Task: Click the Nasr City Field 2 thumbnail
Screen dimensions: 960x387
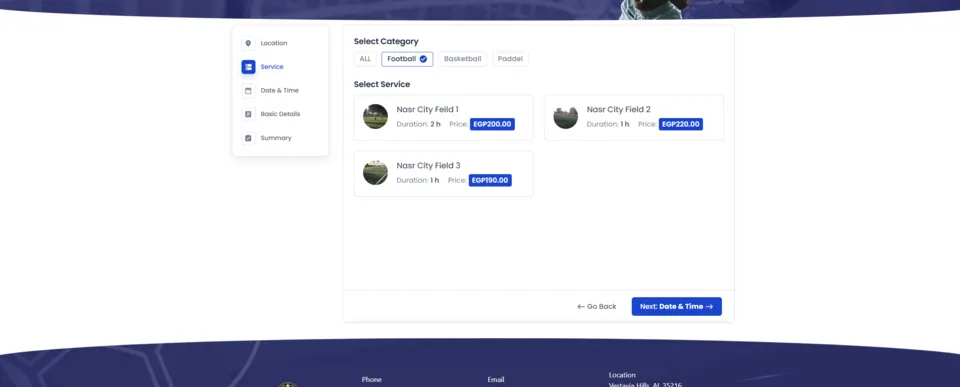Action: [566, 116]
